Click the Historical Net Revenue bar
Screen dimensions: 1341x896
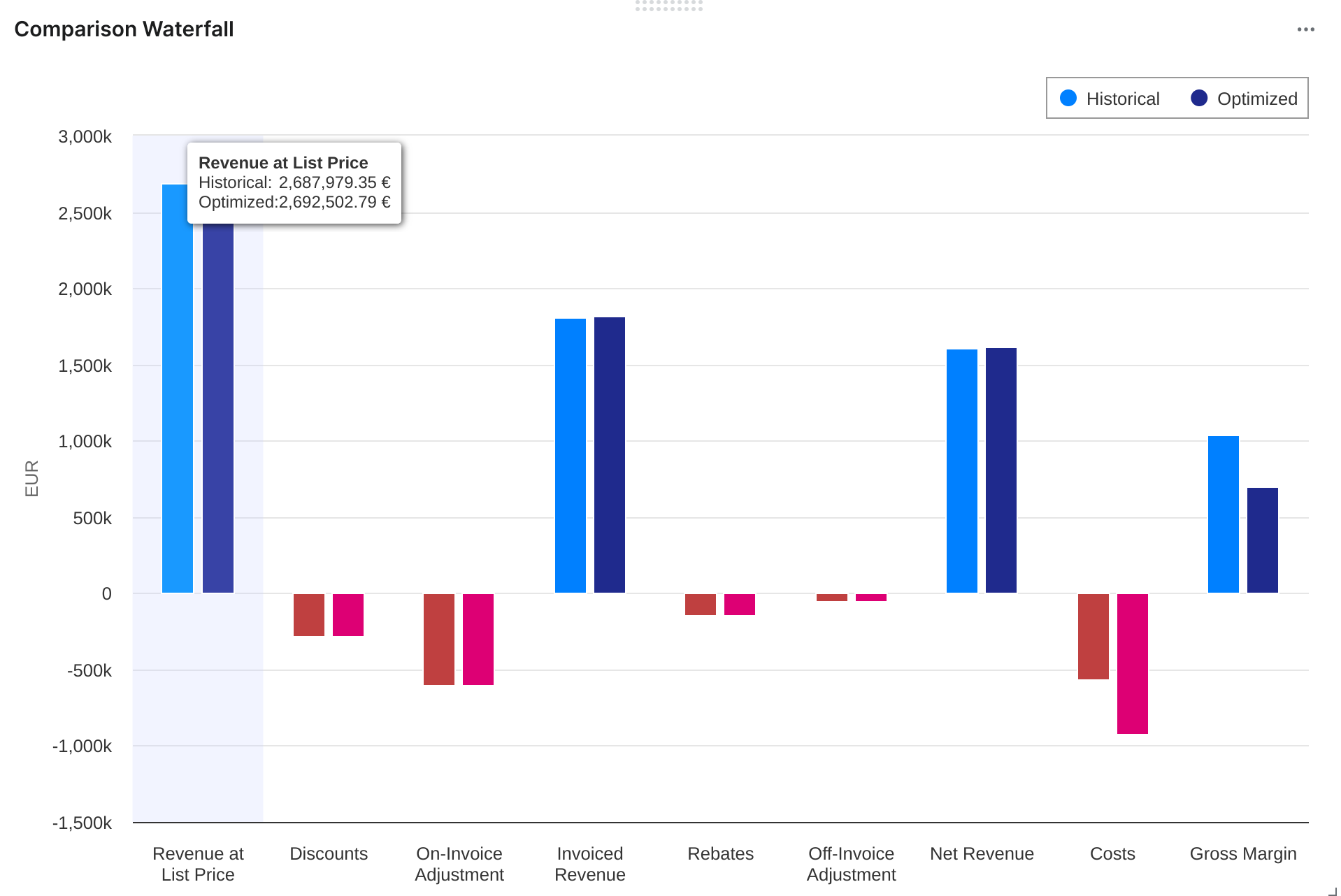[x=961, y=471]
